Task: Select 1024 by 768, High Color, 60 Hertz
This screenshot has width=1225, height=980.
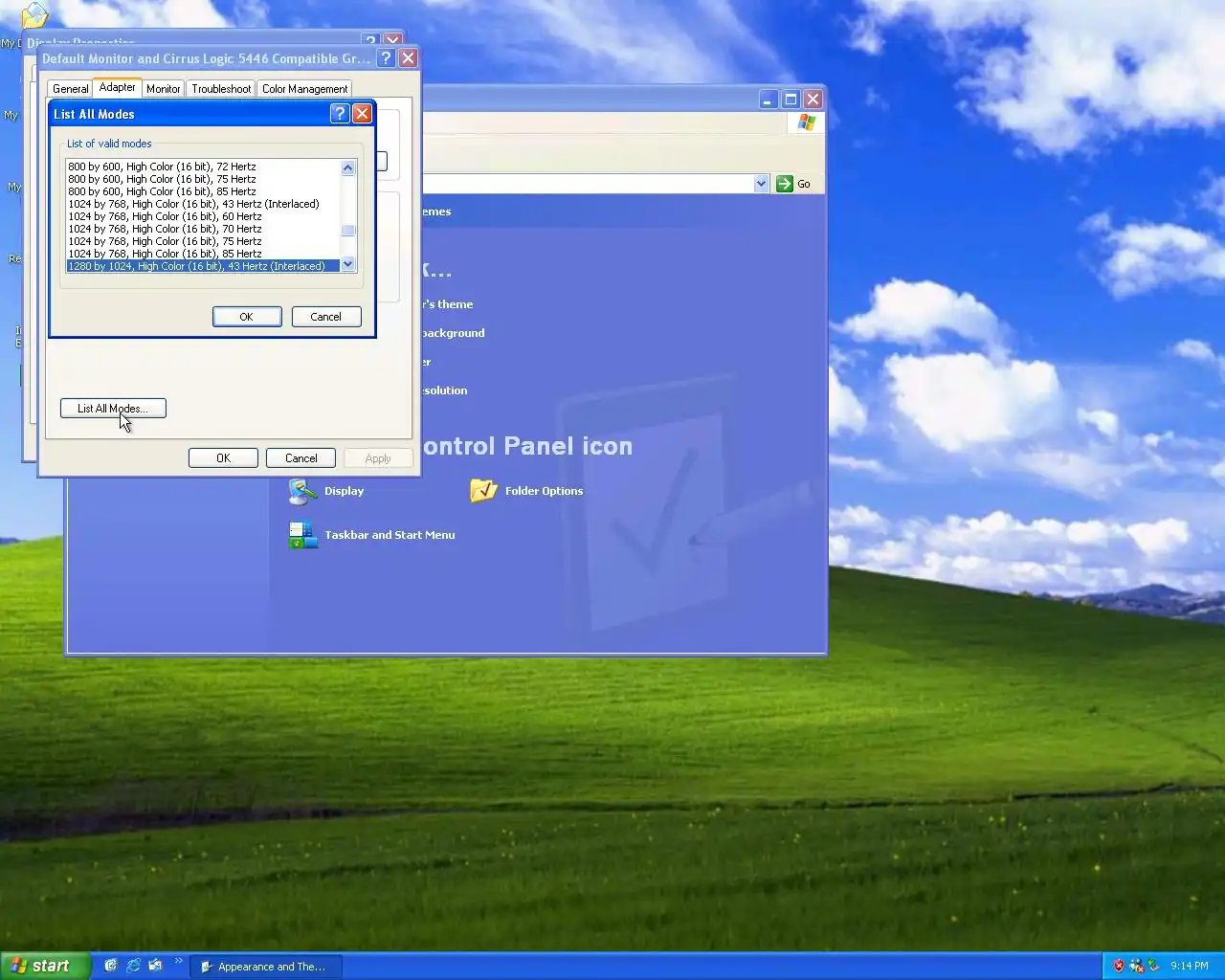Action: pos(203,216)
